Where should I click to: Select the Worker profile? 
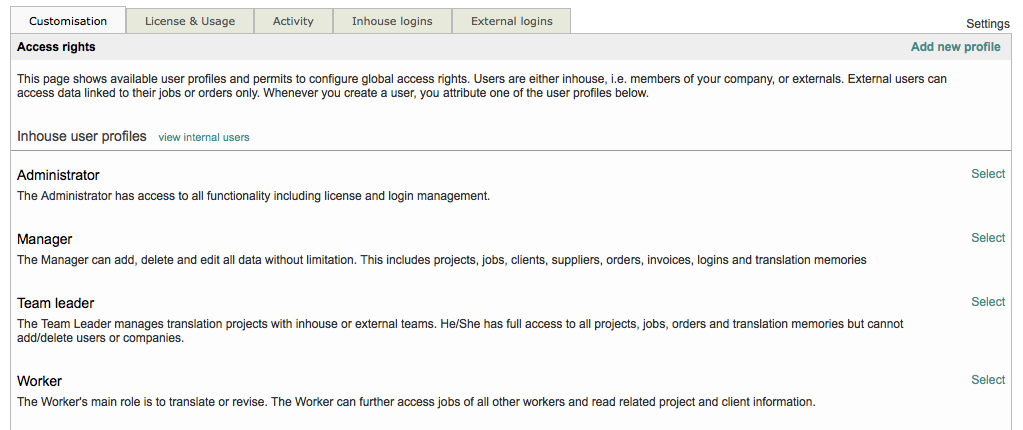pyautogui.click(x=988, y=380)
